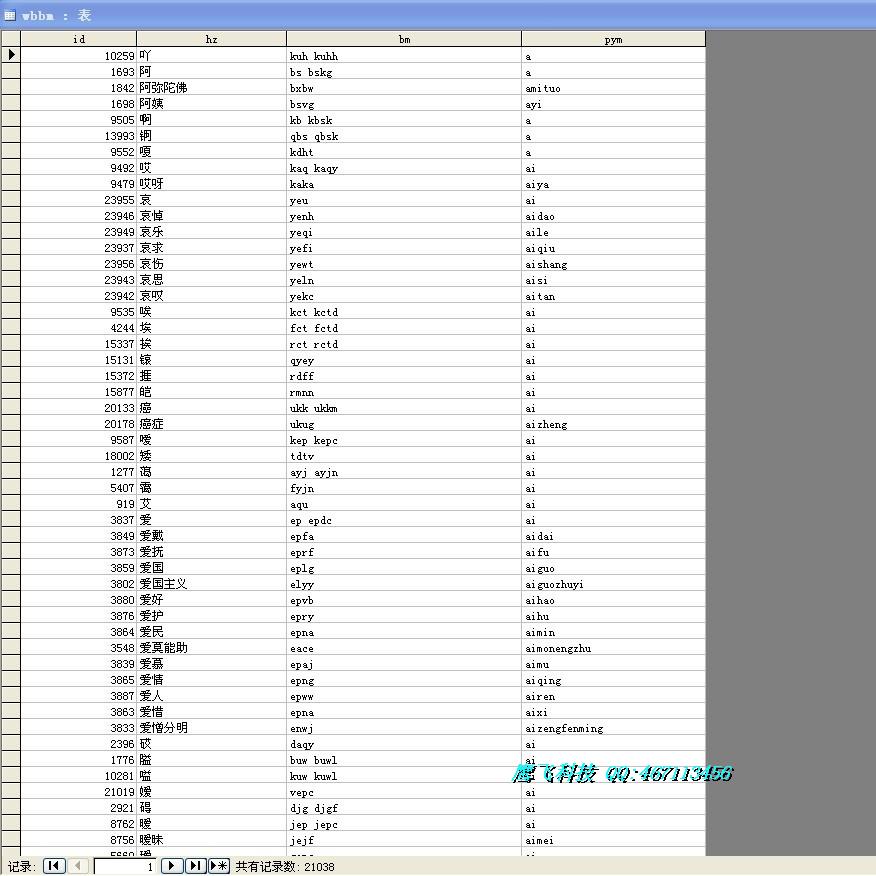Select the pym column header
876x876 pixels.
613,39
